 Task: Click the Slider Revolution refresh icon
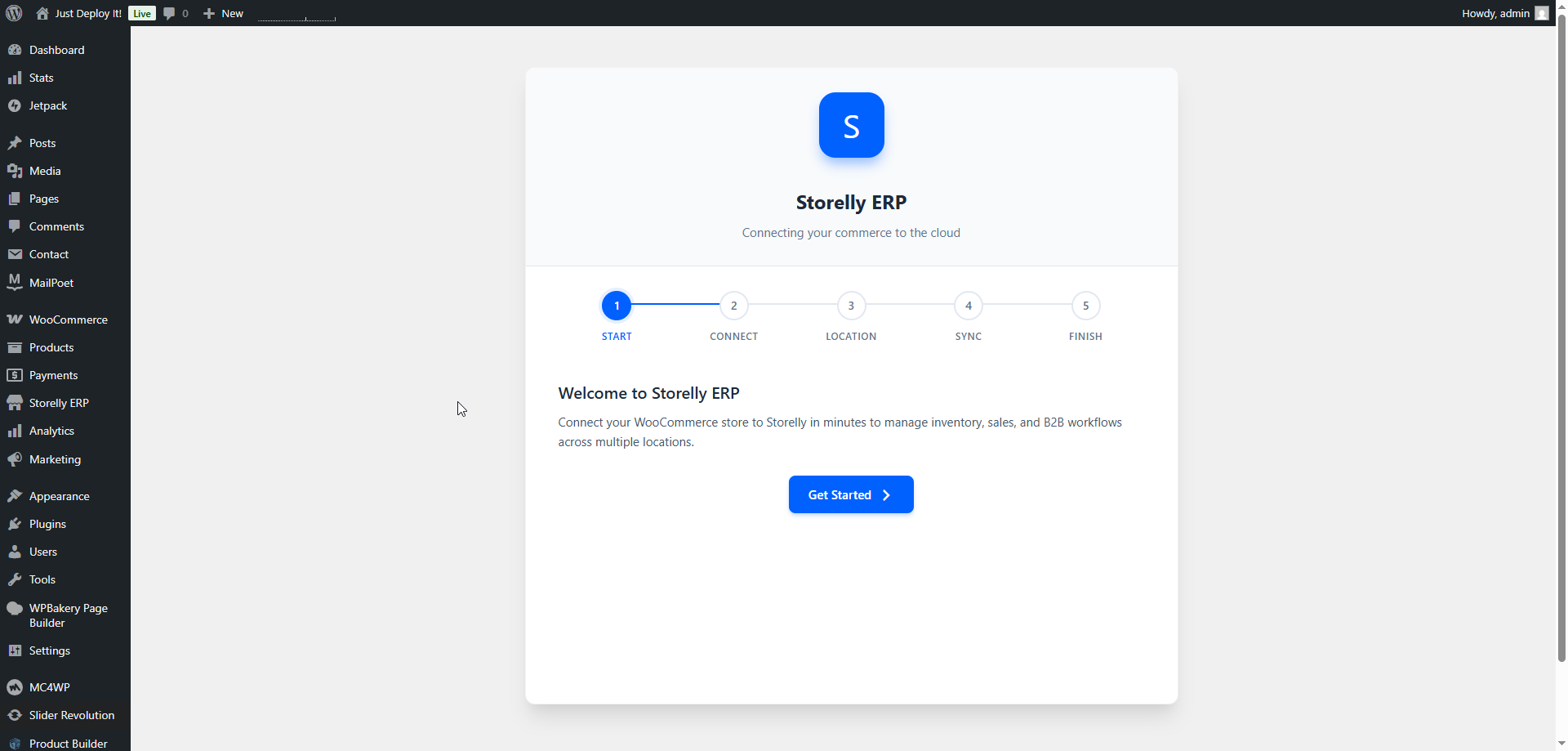click(x=15, y=715)
